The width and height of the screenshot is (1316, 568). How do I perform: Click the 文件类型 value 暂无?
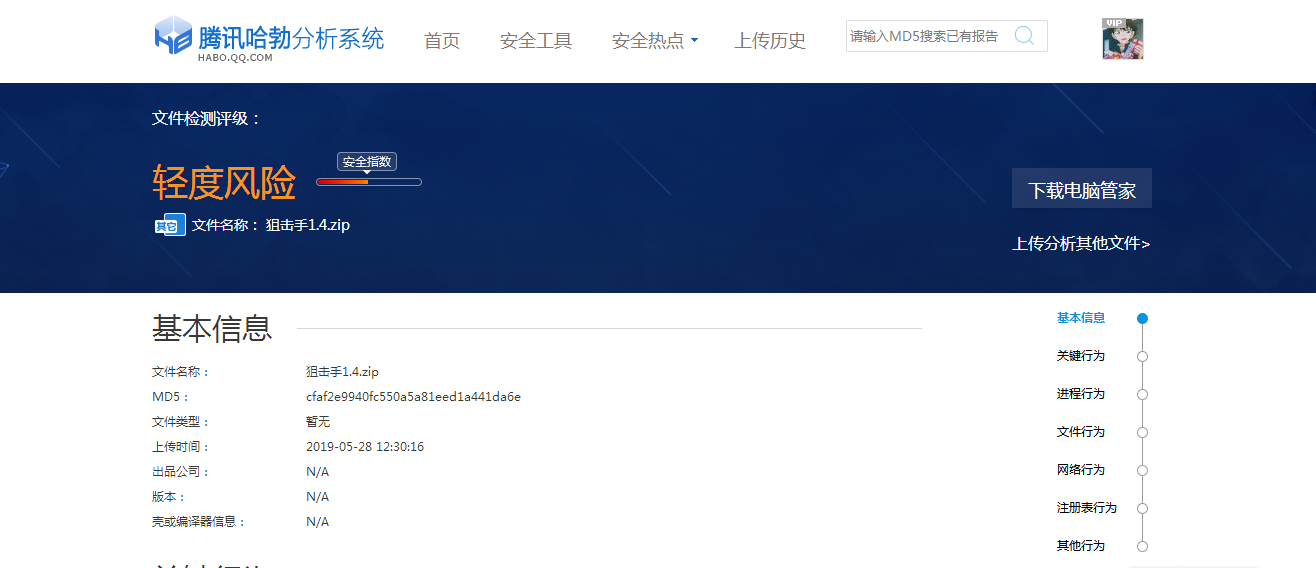coord(318,422)
